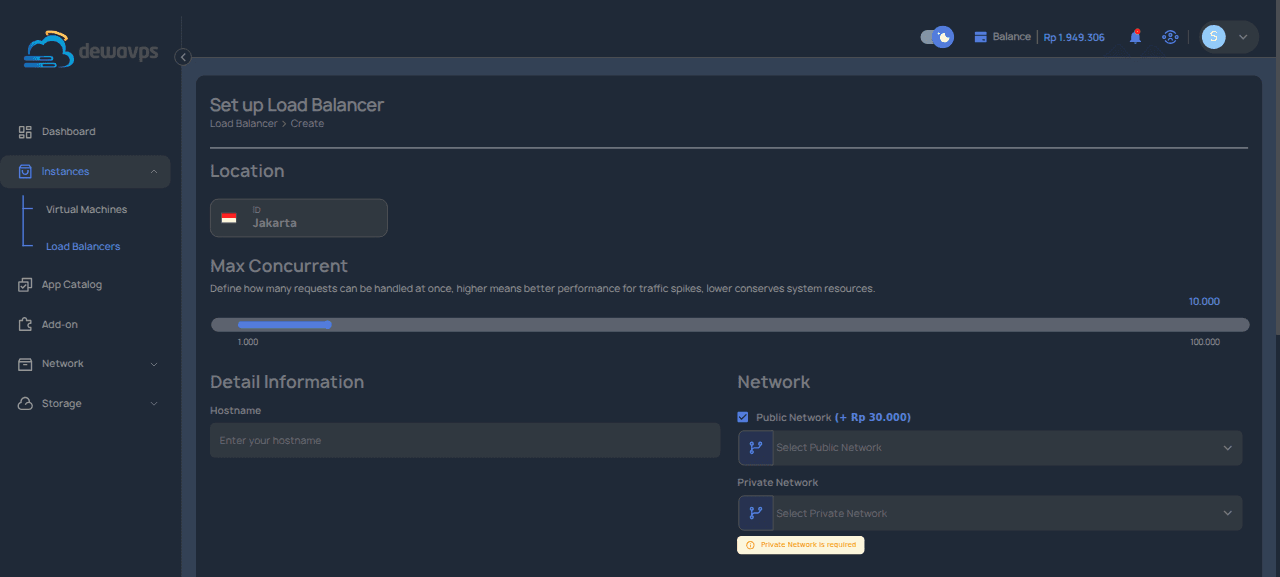Image resolution: width=1280 pixels, height=577 pixels.
Task: Collapse the Instances menu chevron
Action: pyautogui.click(x=154, y=172)
